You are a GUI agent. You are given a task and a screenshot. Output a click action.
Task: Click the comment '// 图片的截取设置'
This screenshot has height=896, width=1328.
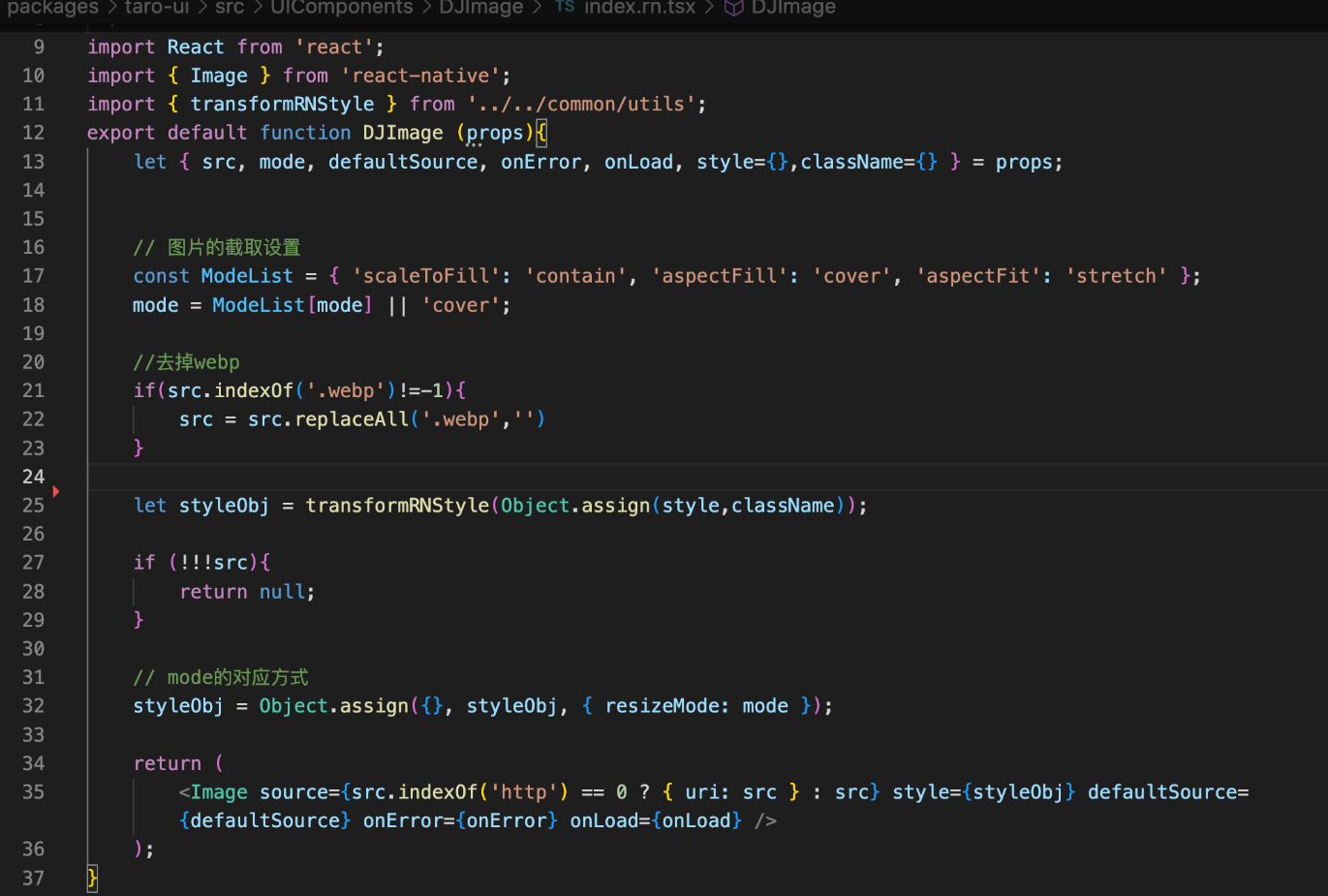click(217, 248)
